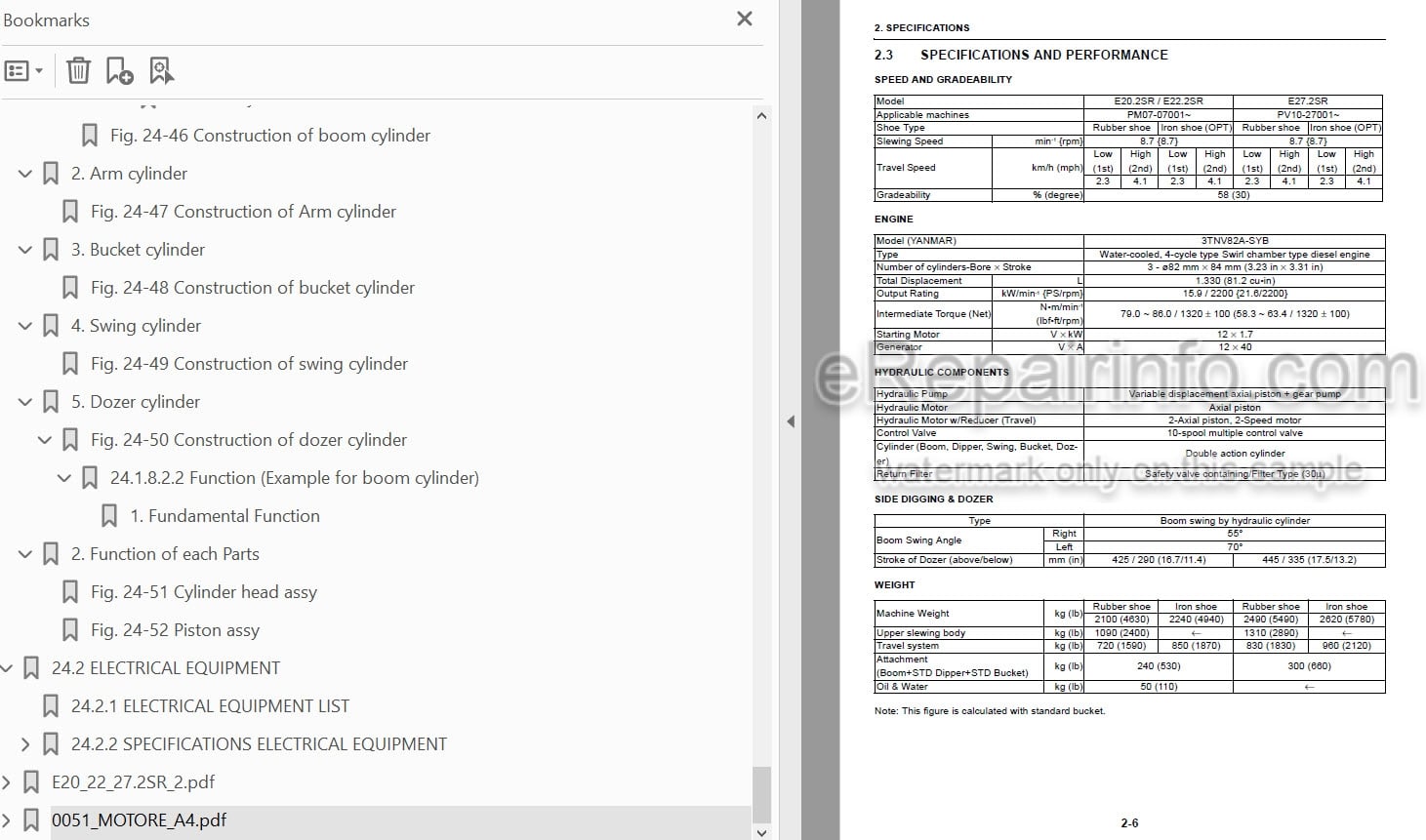Collapse 2. Function of each Parts
Image resolution: width=1426 pixels, height=840 pixels.
point(25,554)
